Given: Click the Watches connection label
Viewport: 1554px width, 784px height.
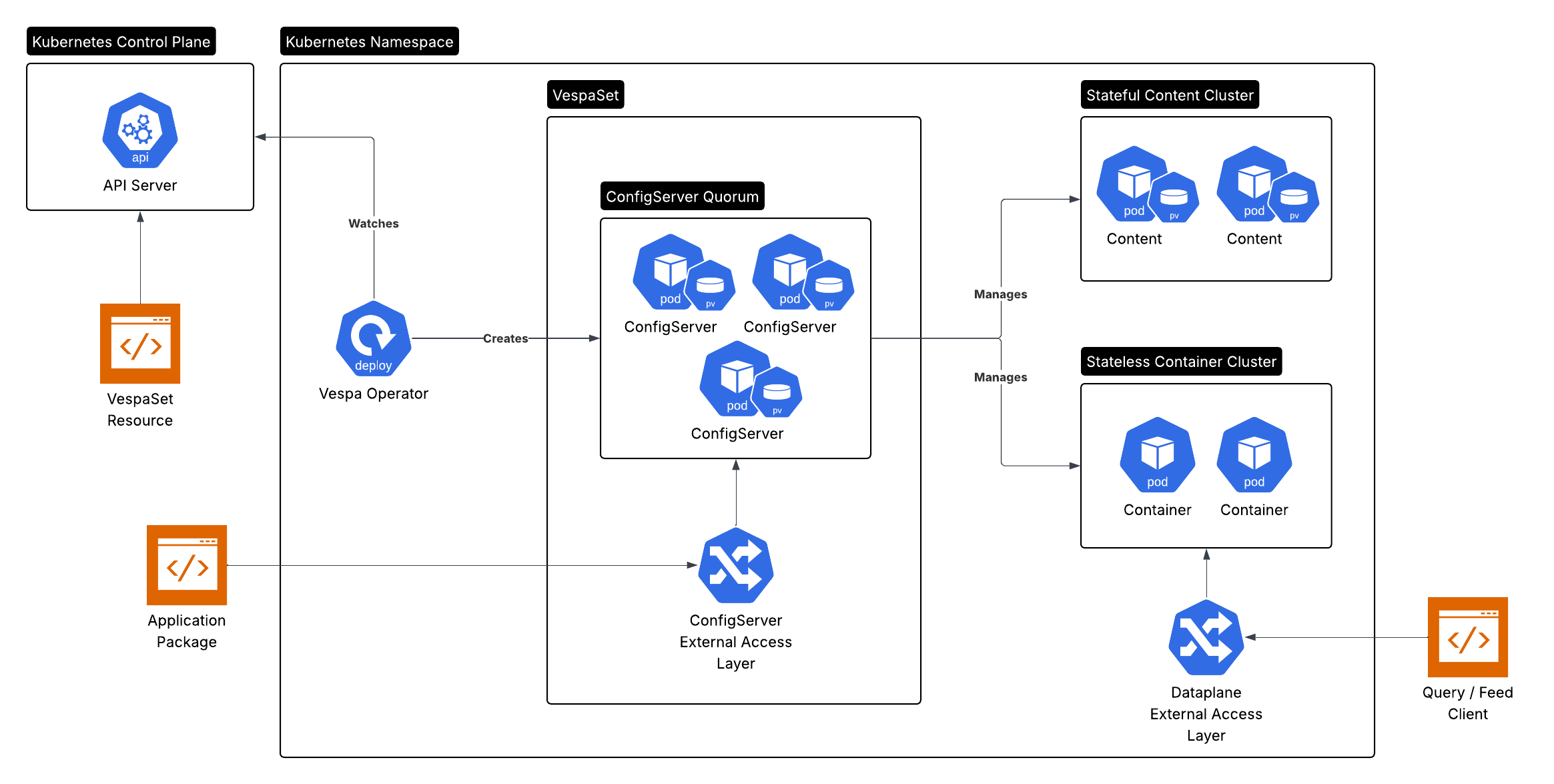Looking at the screenshot, I should tap(372, 224).
